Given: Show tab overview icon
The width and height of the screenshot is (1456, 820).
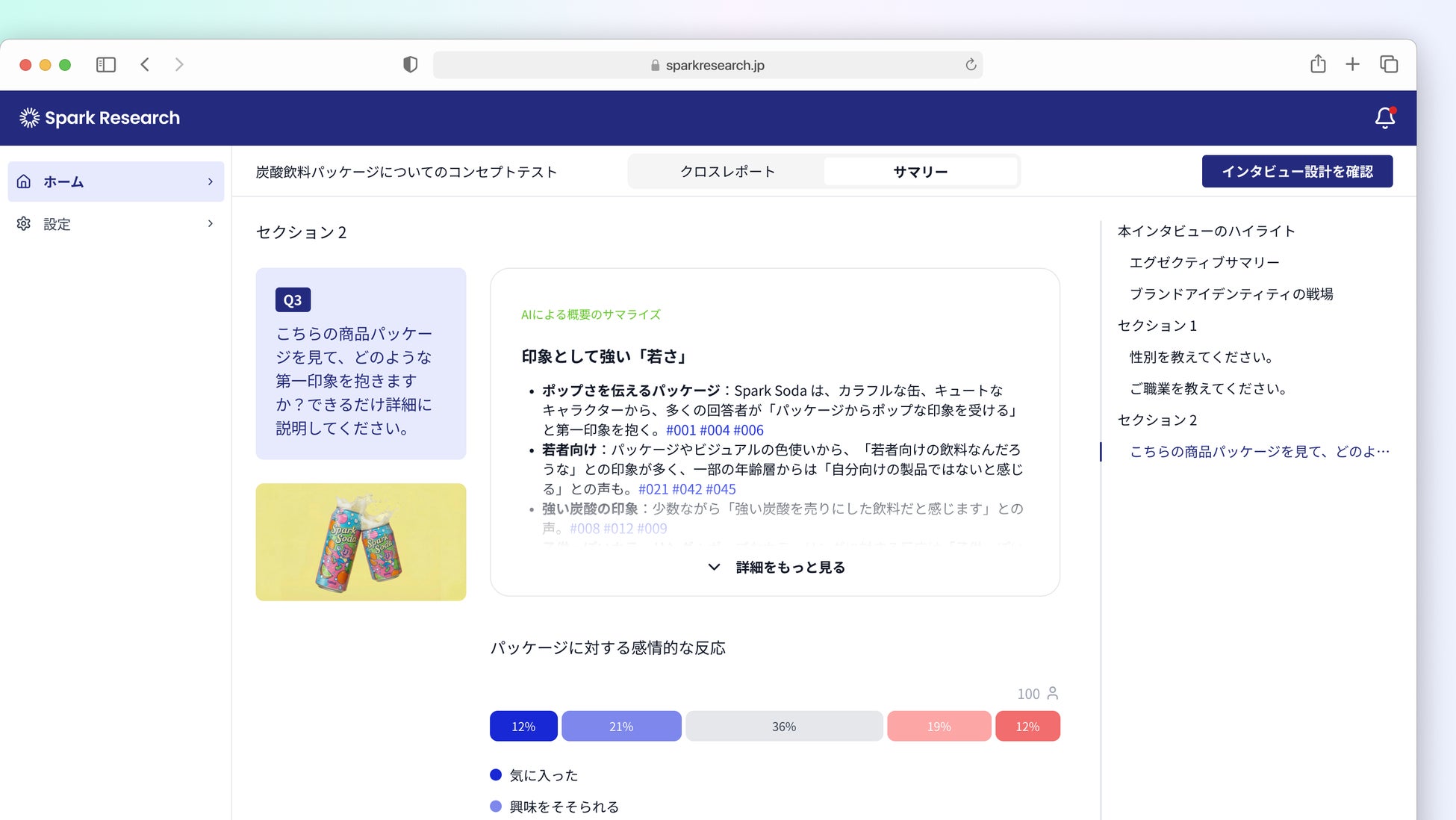Looking at the screenshot, I should 1389,65.
